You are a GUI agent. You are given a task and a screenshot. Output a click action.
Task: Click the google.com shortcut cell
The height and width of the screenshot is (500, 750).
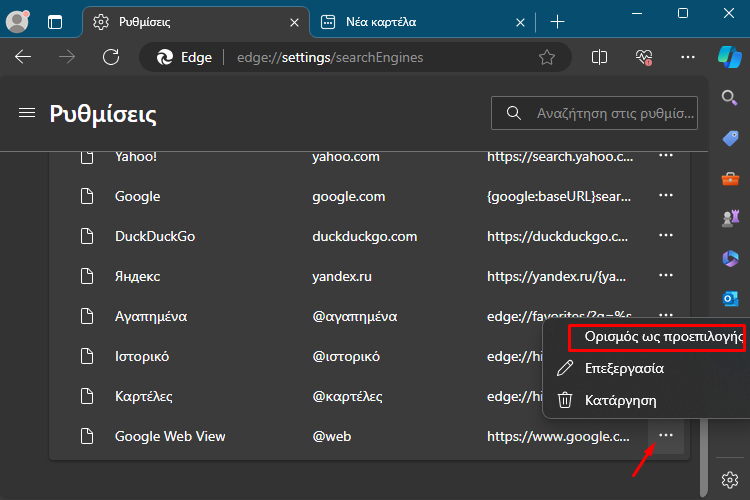(349, 196)
